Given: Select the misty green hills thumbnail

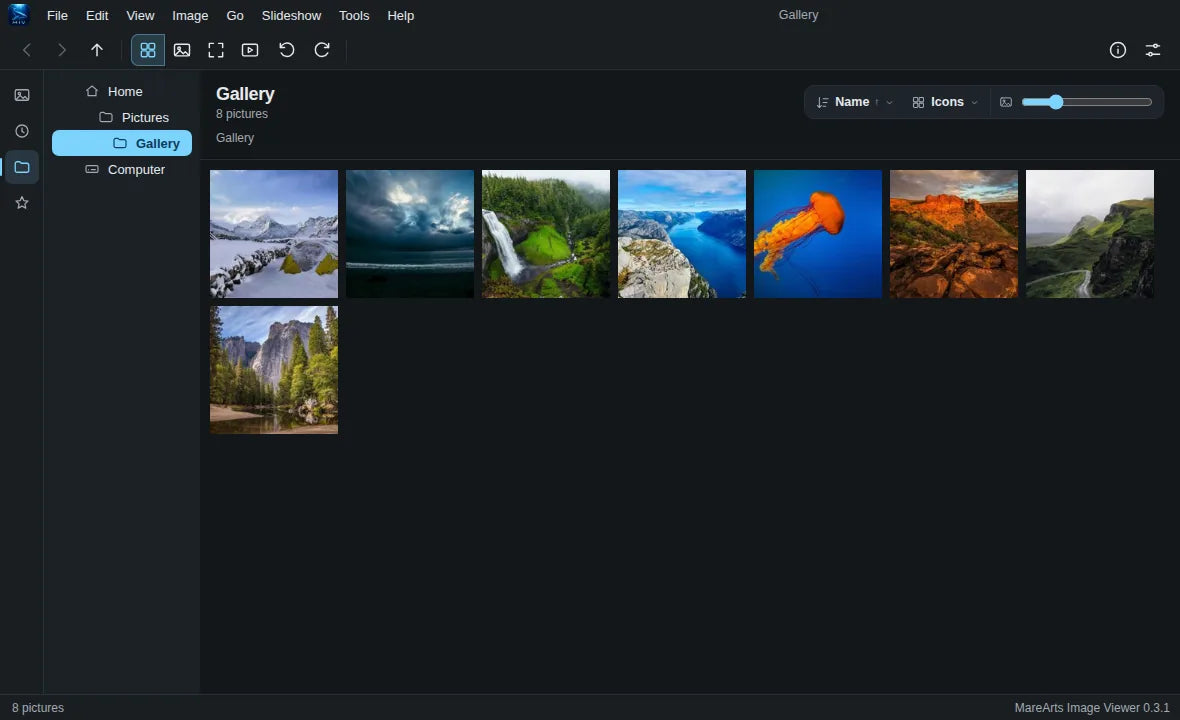Looking at the screenshot, I should point(1090,234).
